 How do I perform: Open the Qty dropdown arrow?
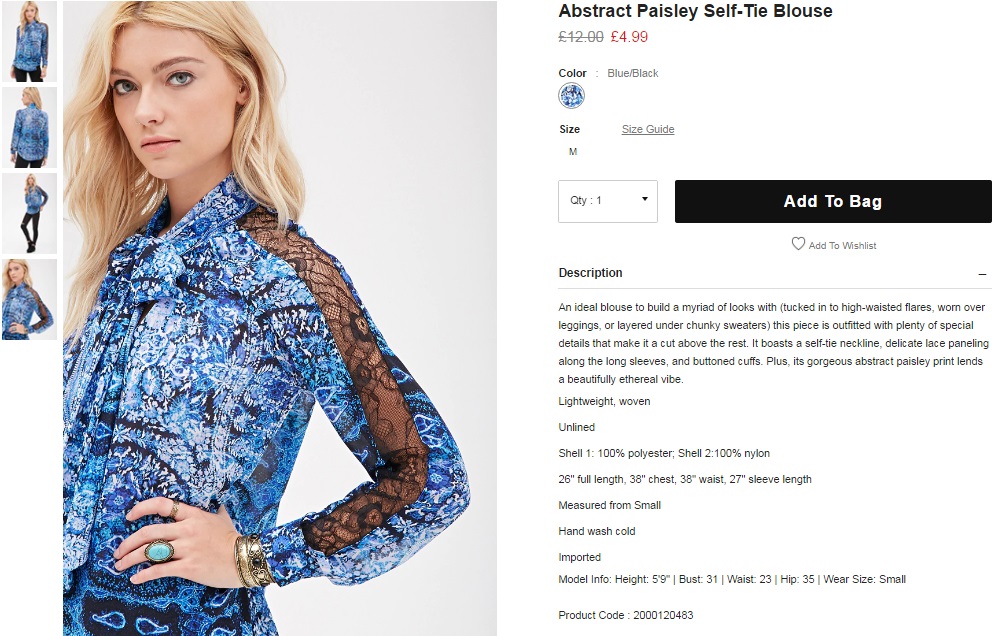coord(645,199)
